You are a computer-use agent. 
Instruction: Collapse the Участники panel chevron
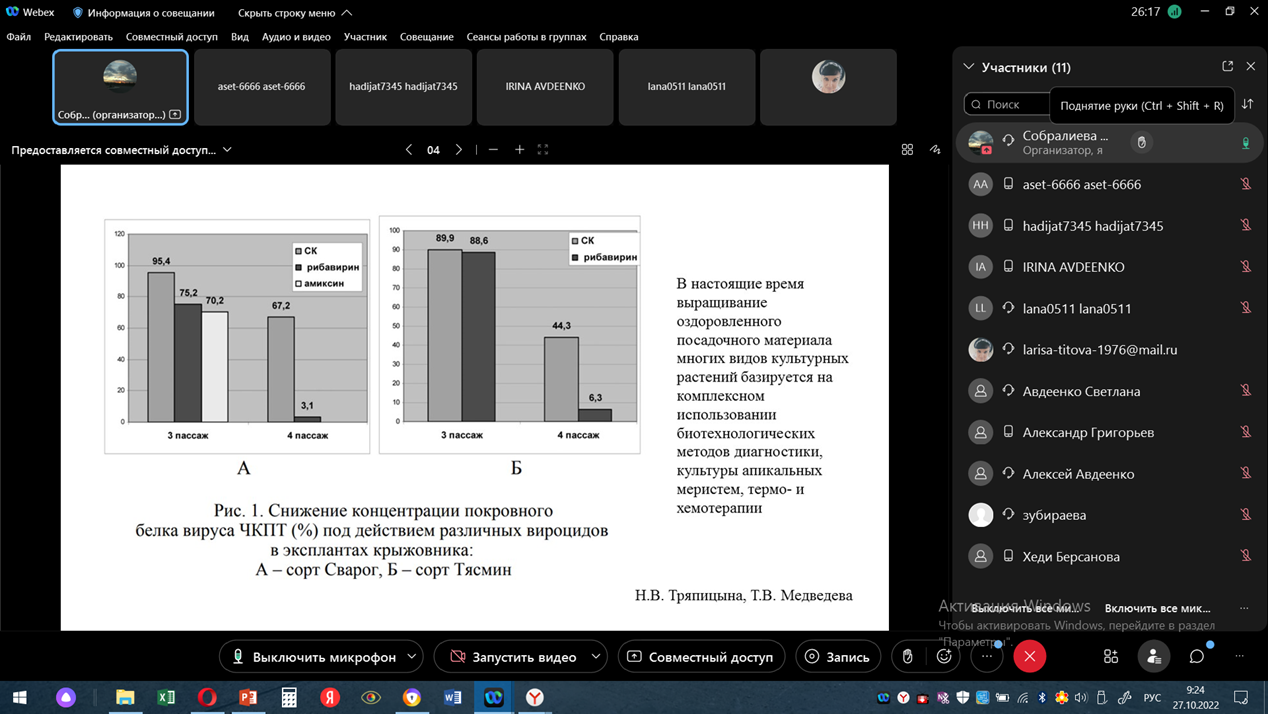968,67
